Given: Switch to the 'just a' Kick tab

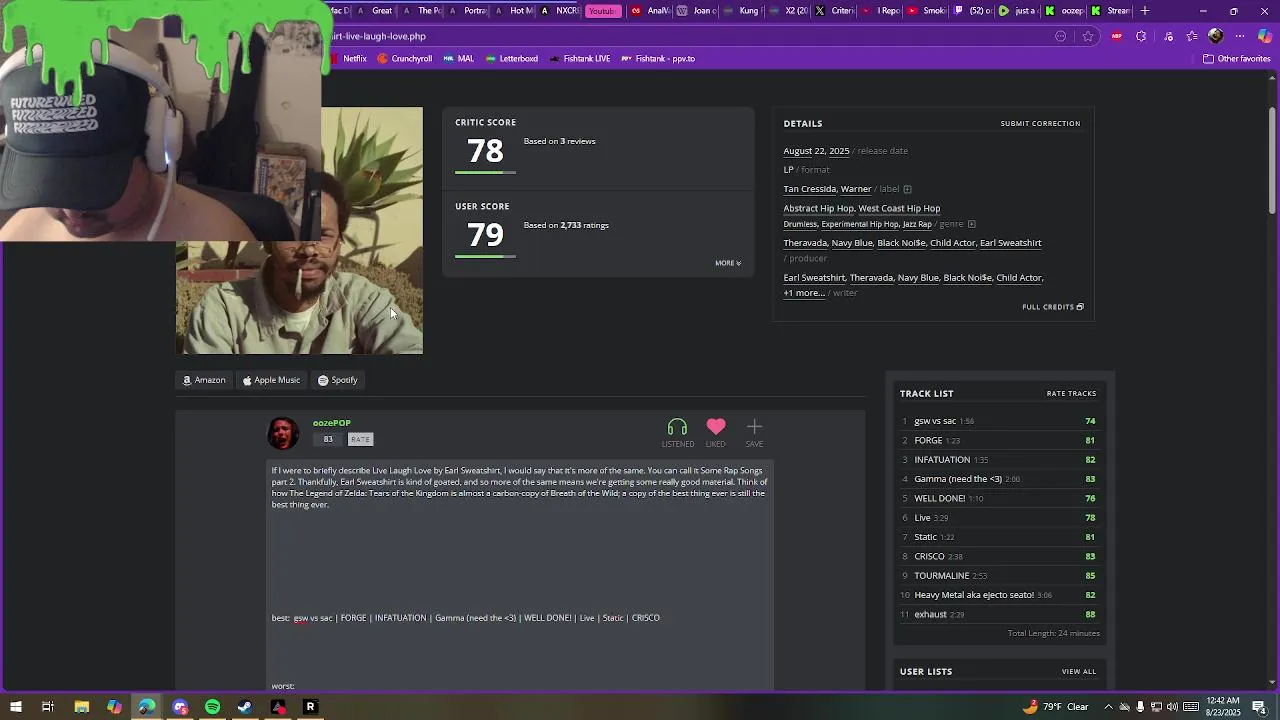Looking at the screenshot, I should [1017, 11].
